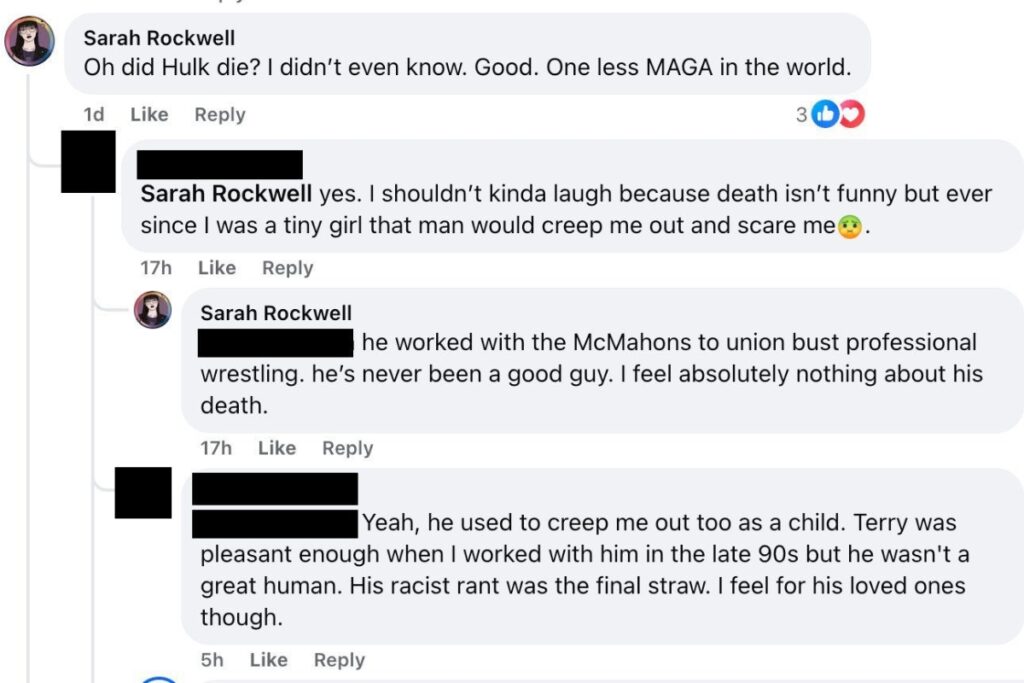Like the comment mentioning the McMahons
Screen dimensions: 1024x683
pyautogui.click(x=276, y=448)
